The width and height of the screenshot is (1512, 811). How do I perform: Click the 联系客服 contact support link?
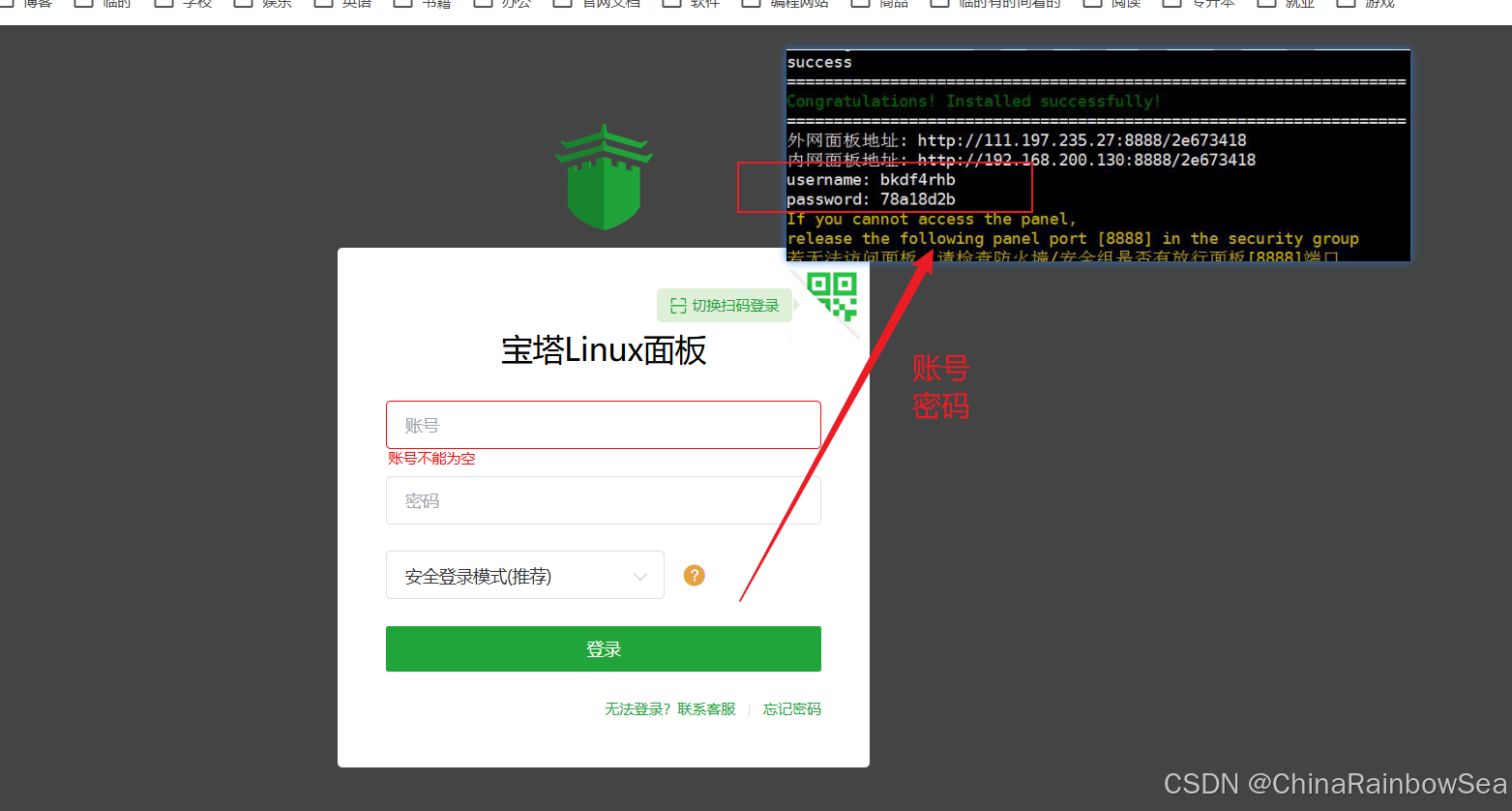coord(706,708)
